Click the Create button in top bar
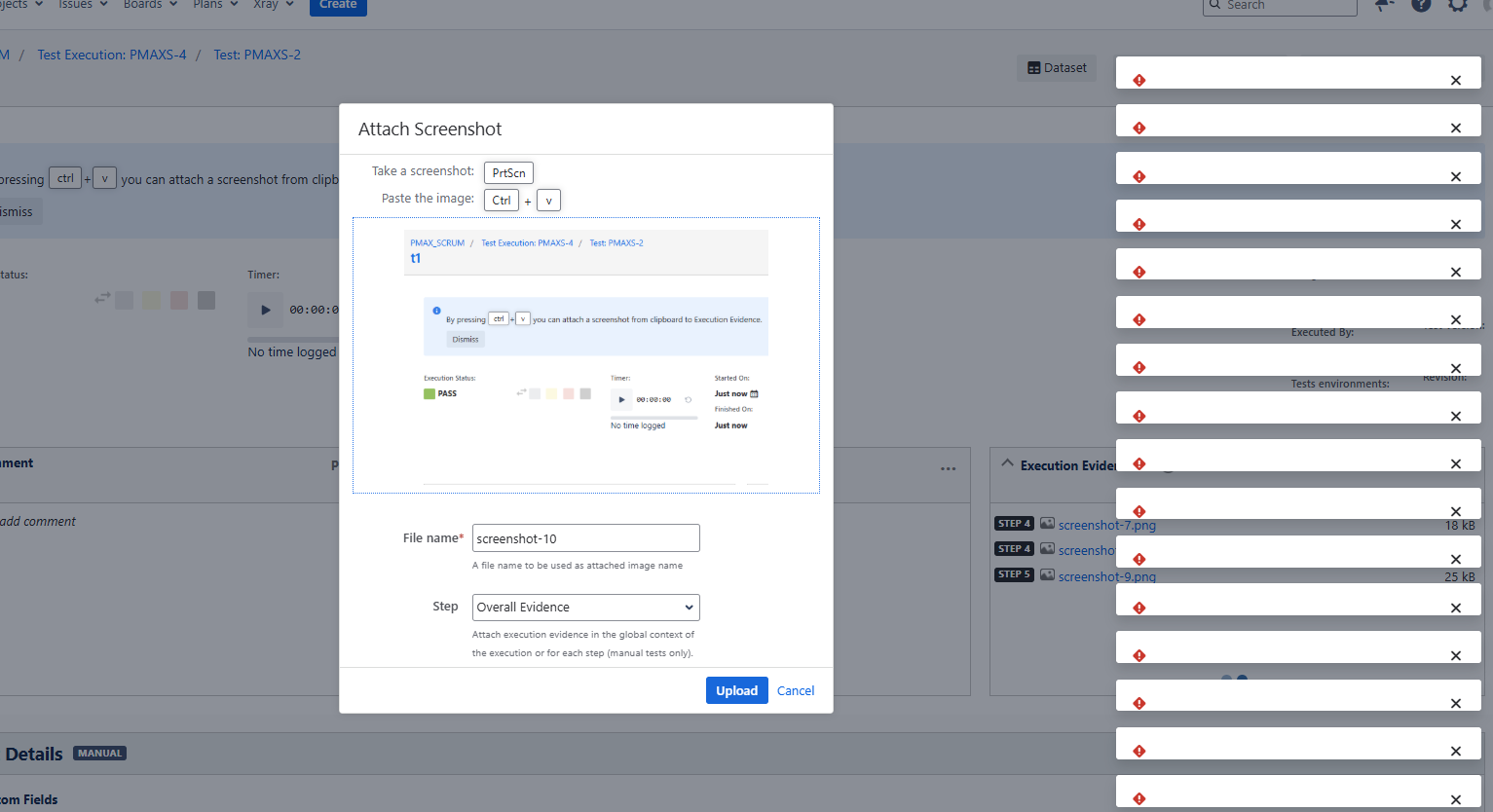Viewport: 1493px width, 812px height. 338,6
